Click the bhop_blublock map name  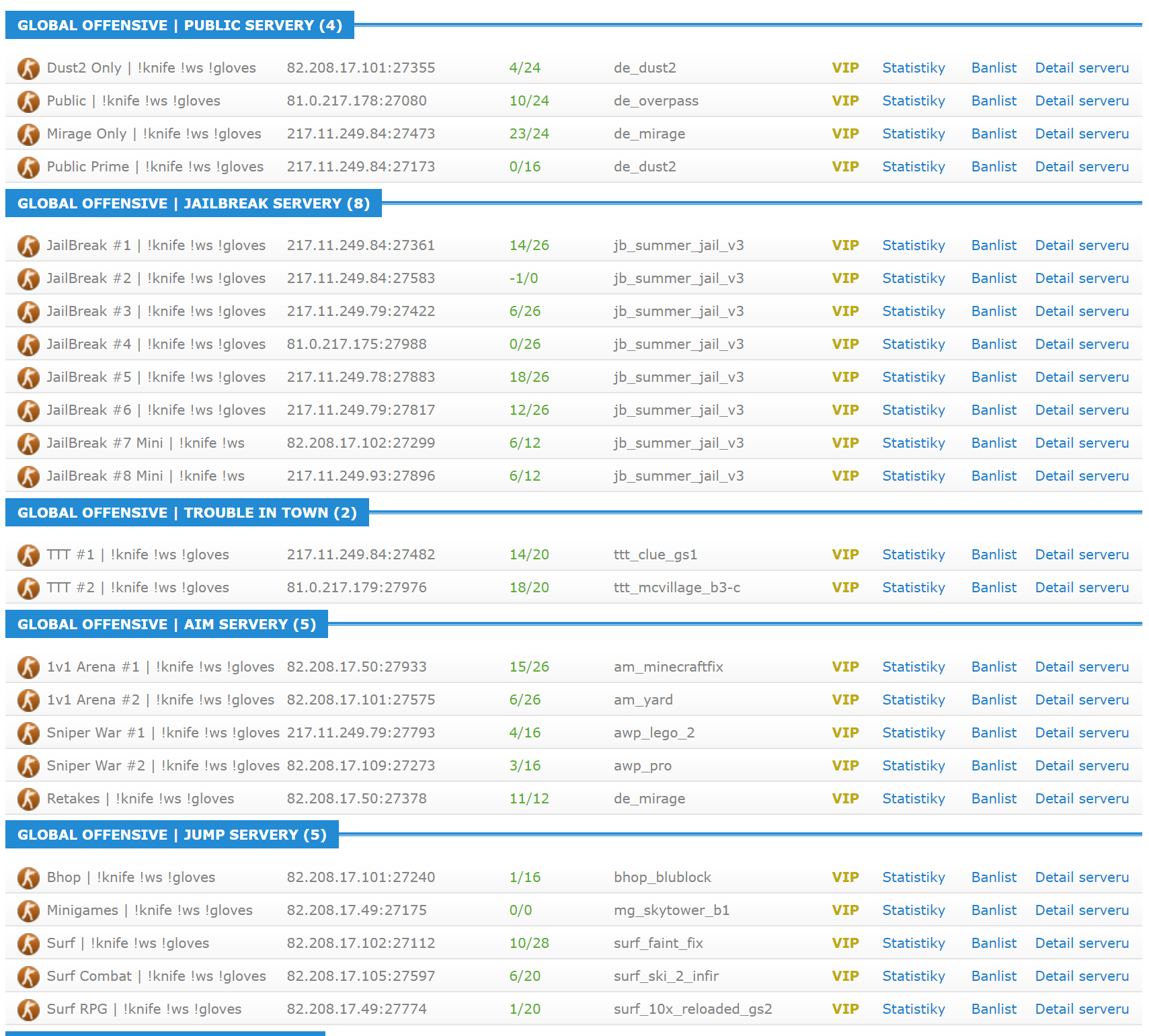pos(662,877)
